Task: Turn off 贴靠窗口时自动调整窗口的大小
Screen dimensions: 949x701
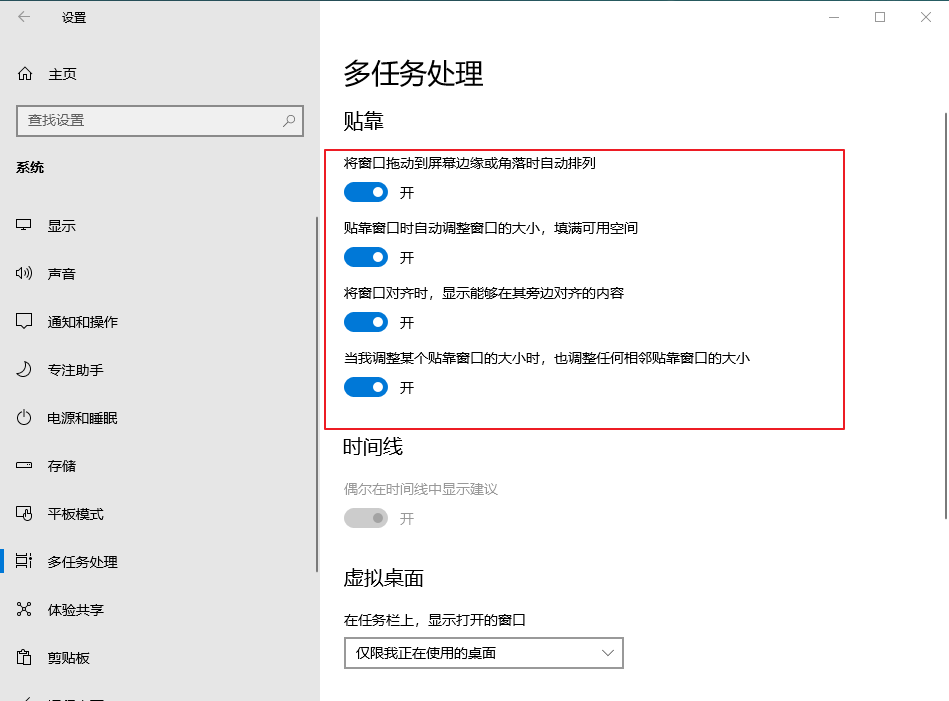Action: pyautogui.click(x=365, y=257)
